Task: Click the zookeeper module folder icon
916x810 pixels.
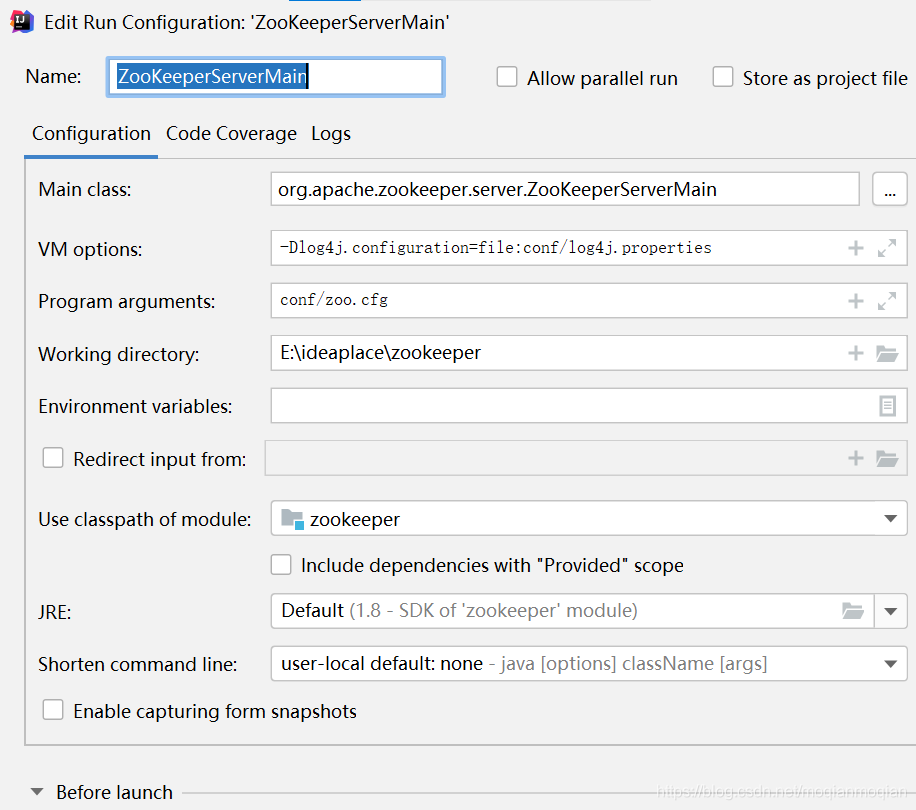Action: [292, 519]
